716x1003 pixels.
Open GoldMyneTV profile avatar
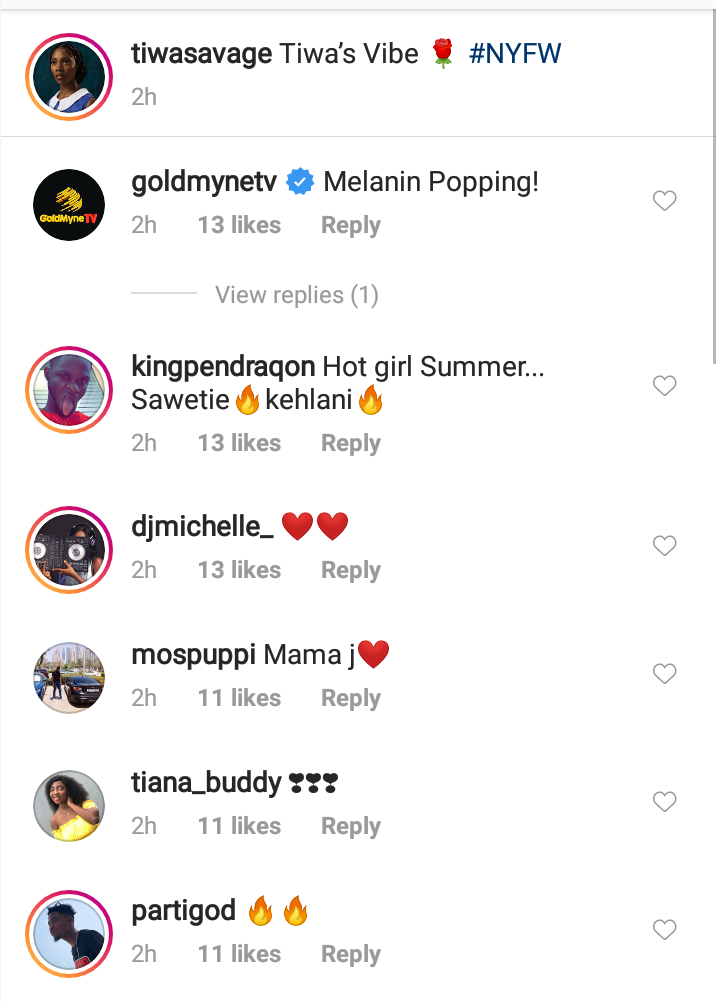[69, 205]
